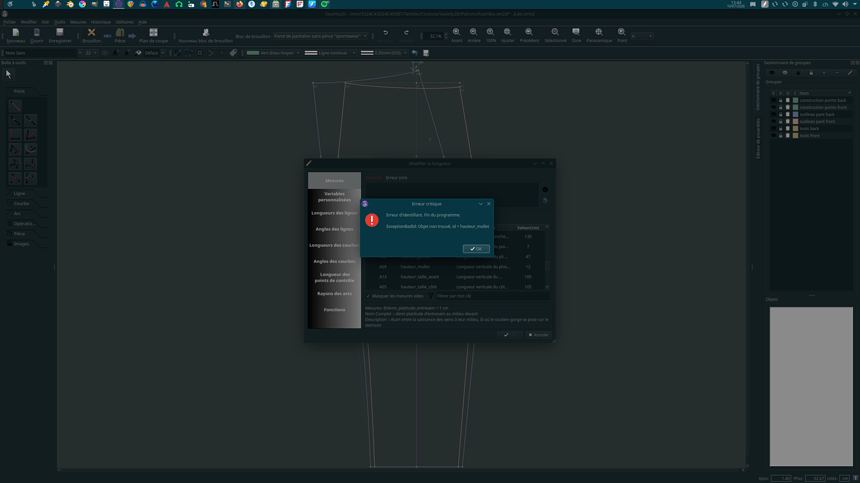Switch to Brouillon mode

click(92, 36)
